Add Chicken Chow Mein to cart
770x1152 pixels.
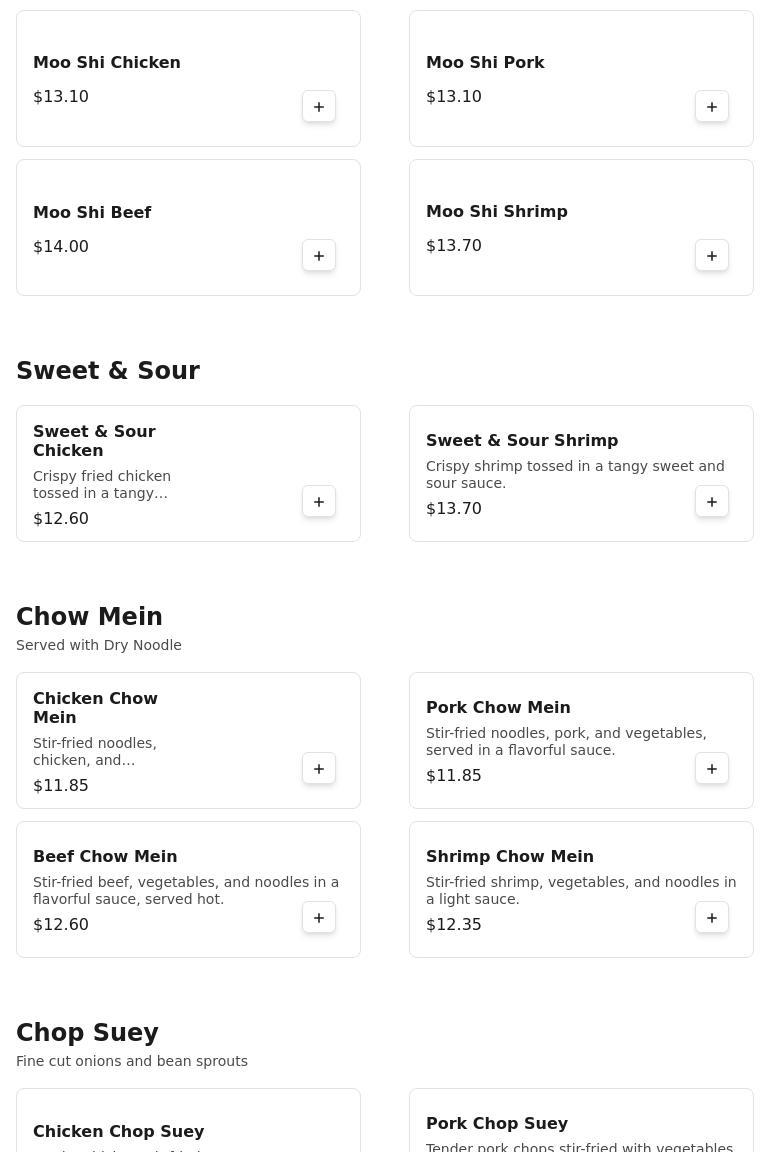pyautogui.click(x=319, y=769)
